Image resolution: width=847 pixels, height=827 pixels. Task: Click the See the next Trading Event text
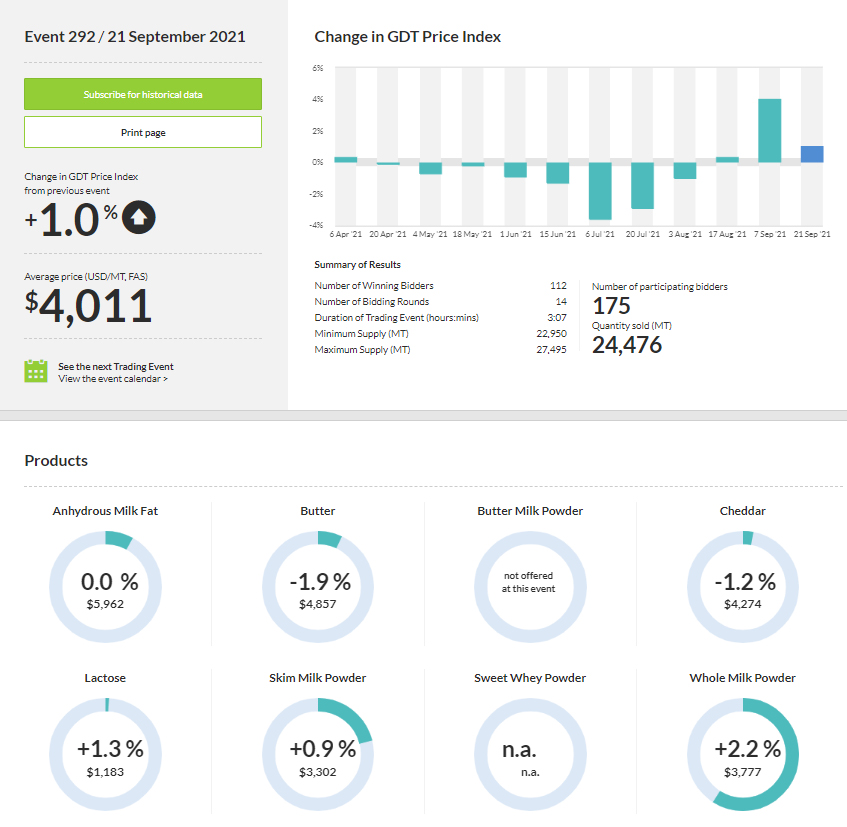(116, 367)
